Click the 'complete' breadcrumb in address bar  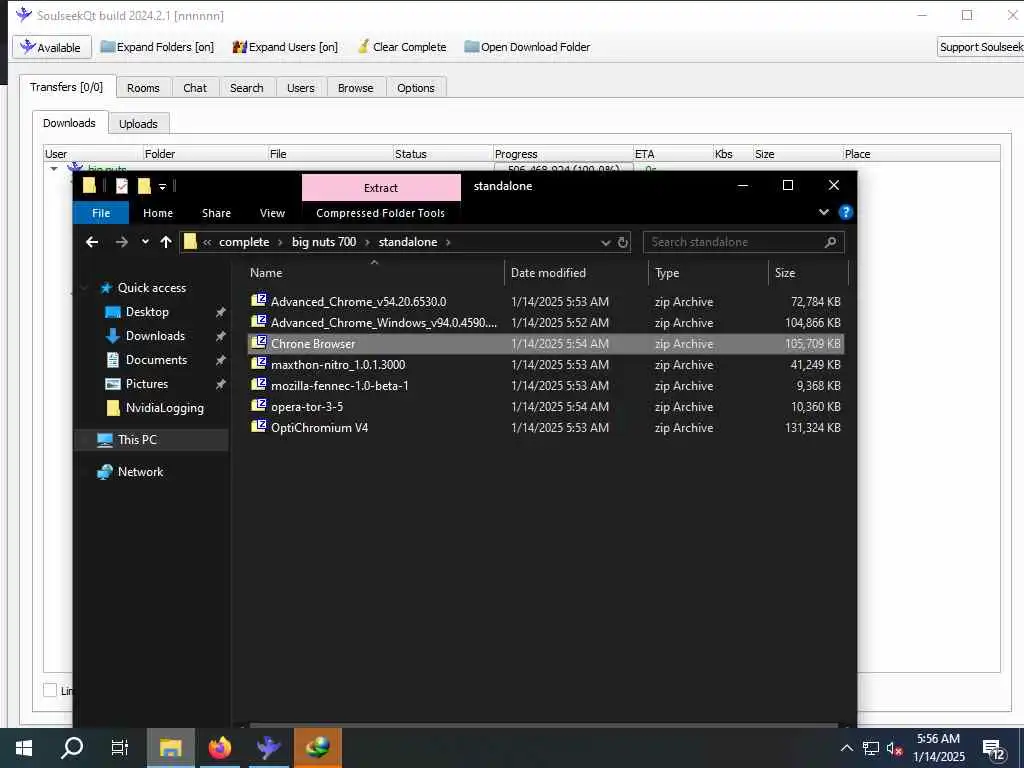click(244, 242)
